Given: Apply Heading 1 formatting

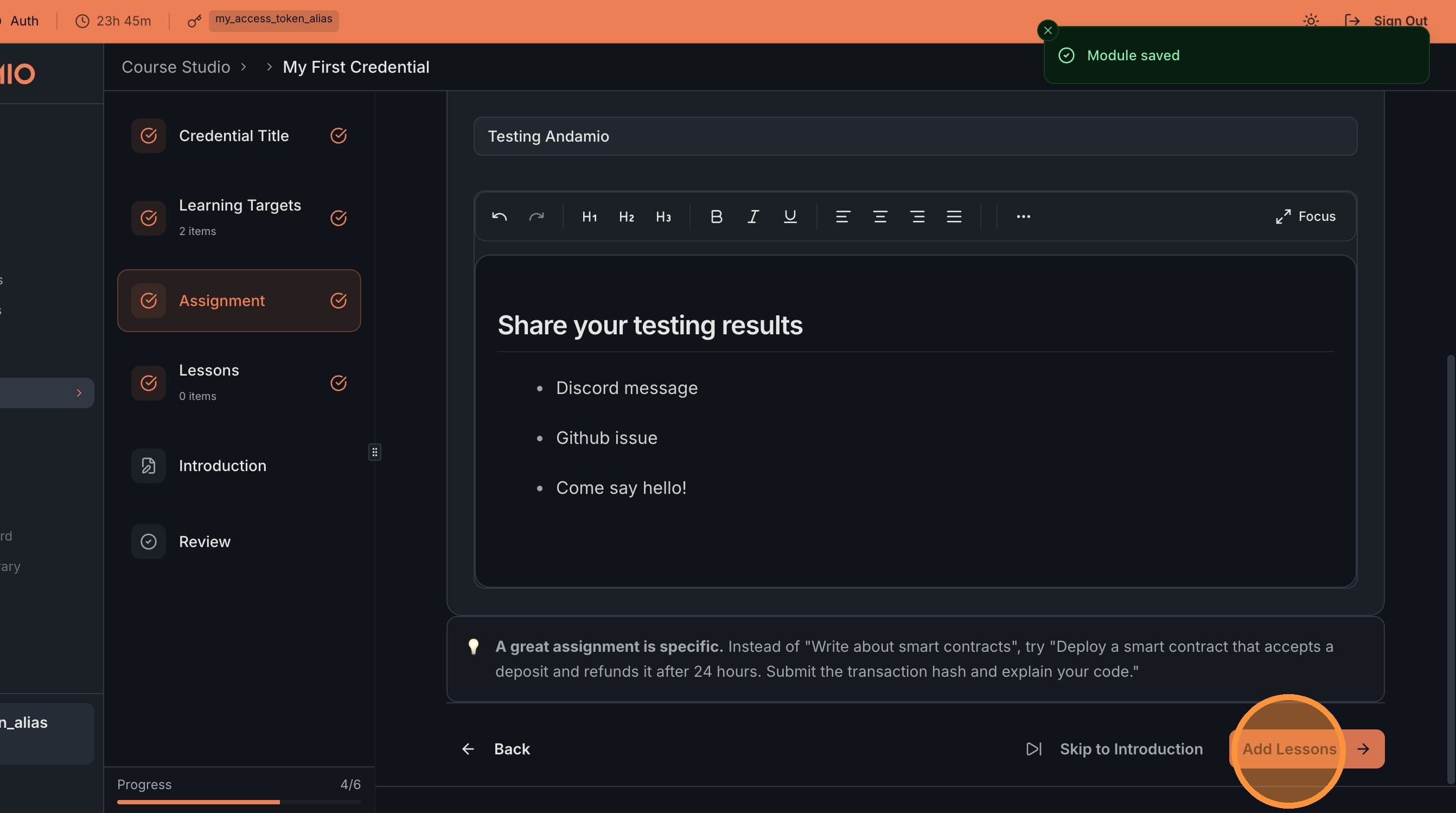Looking at the screenshot, I should (589, 217).
